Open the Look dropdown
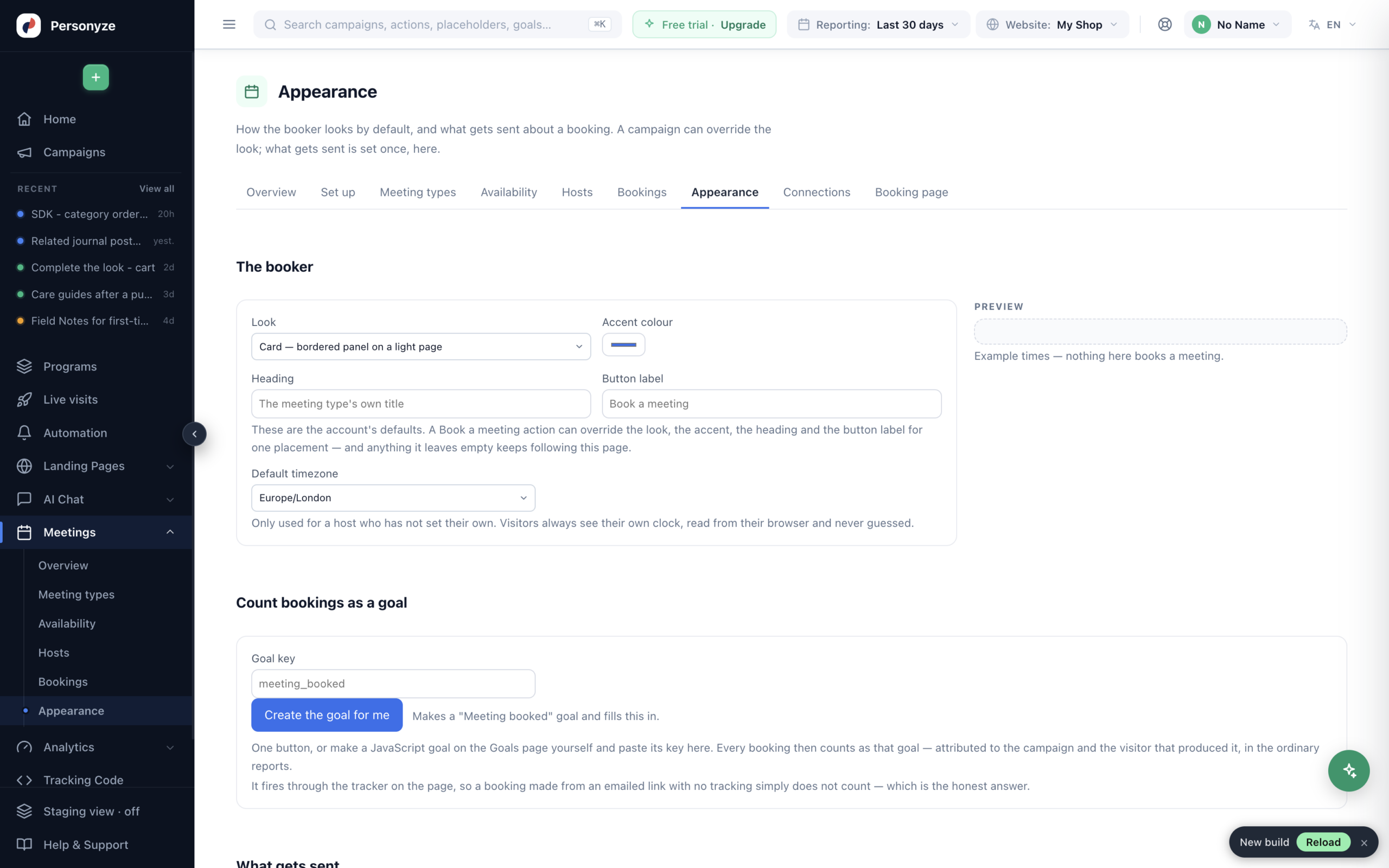This screenshot has height=868, width=1389. click(420, 347)
